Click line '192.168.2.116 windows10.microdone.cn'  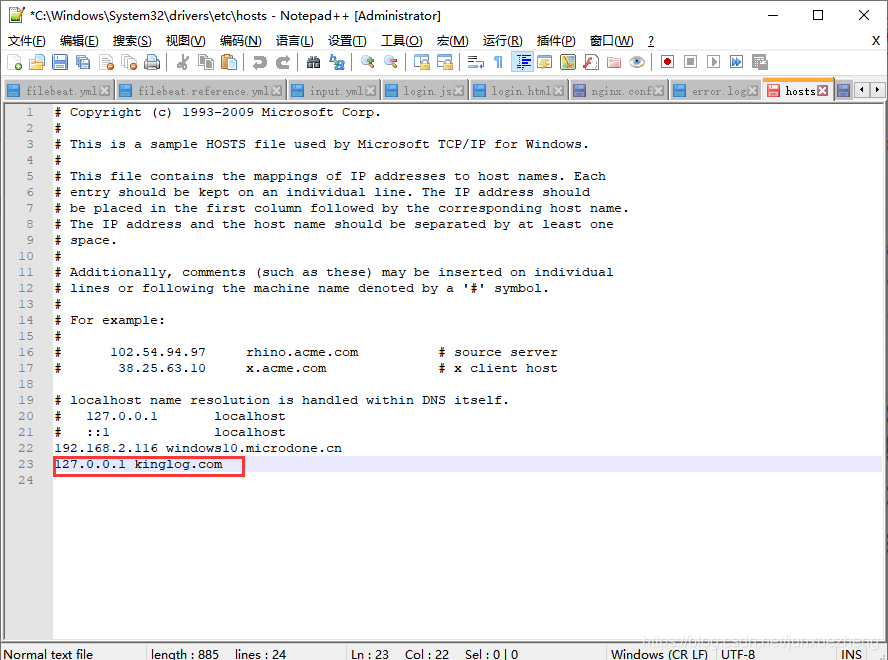[198, 448]
